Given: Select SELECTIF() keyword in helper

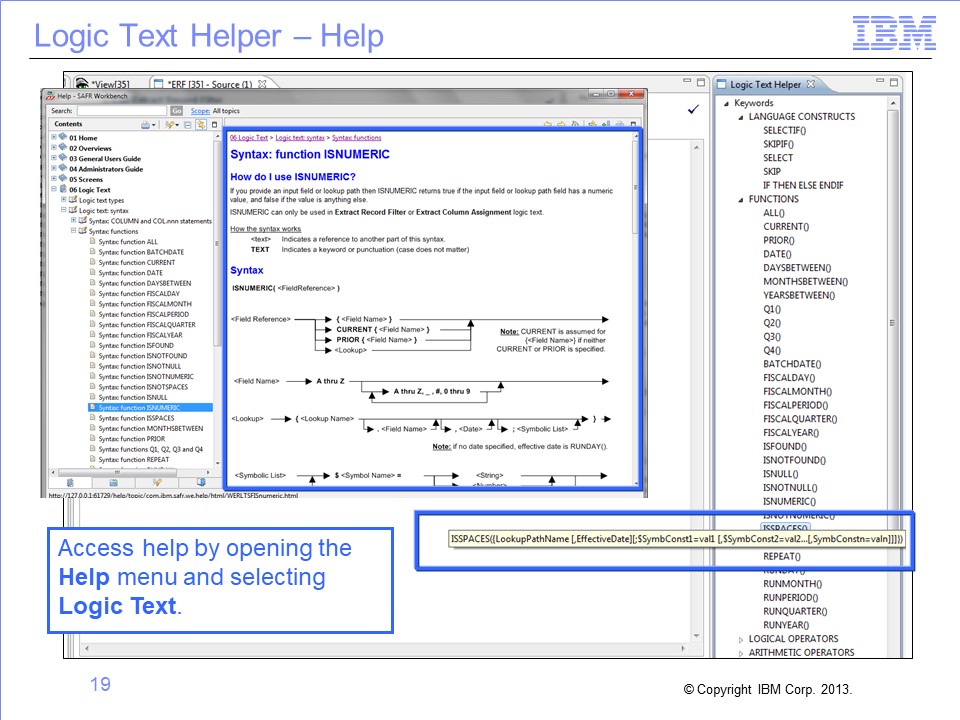Looking at the screenshot, I should point(784,130).
